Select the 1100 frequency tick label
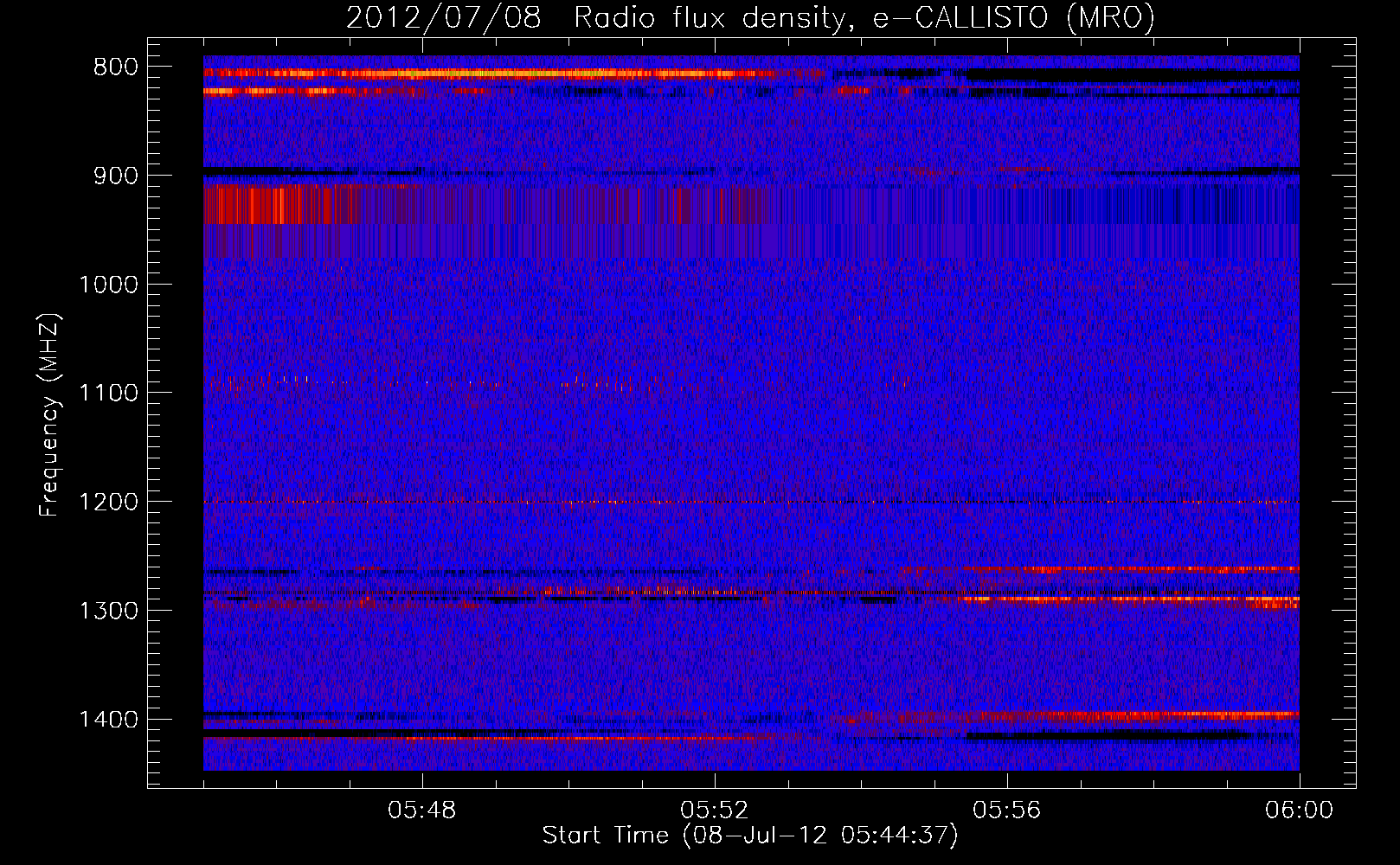1400x865 pixels. tap(108, 393)
